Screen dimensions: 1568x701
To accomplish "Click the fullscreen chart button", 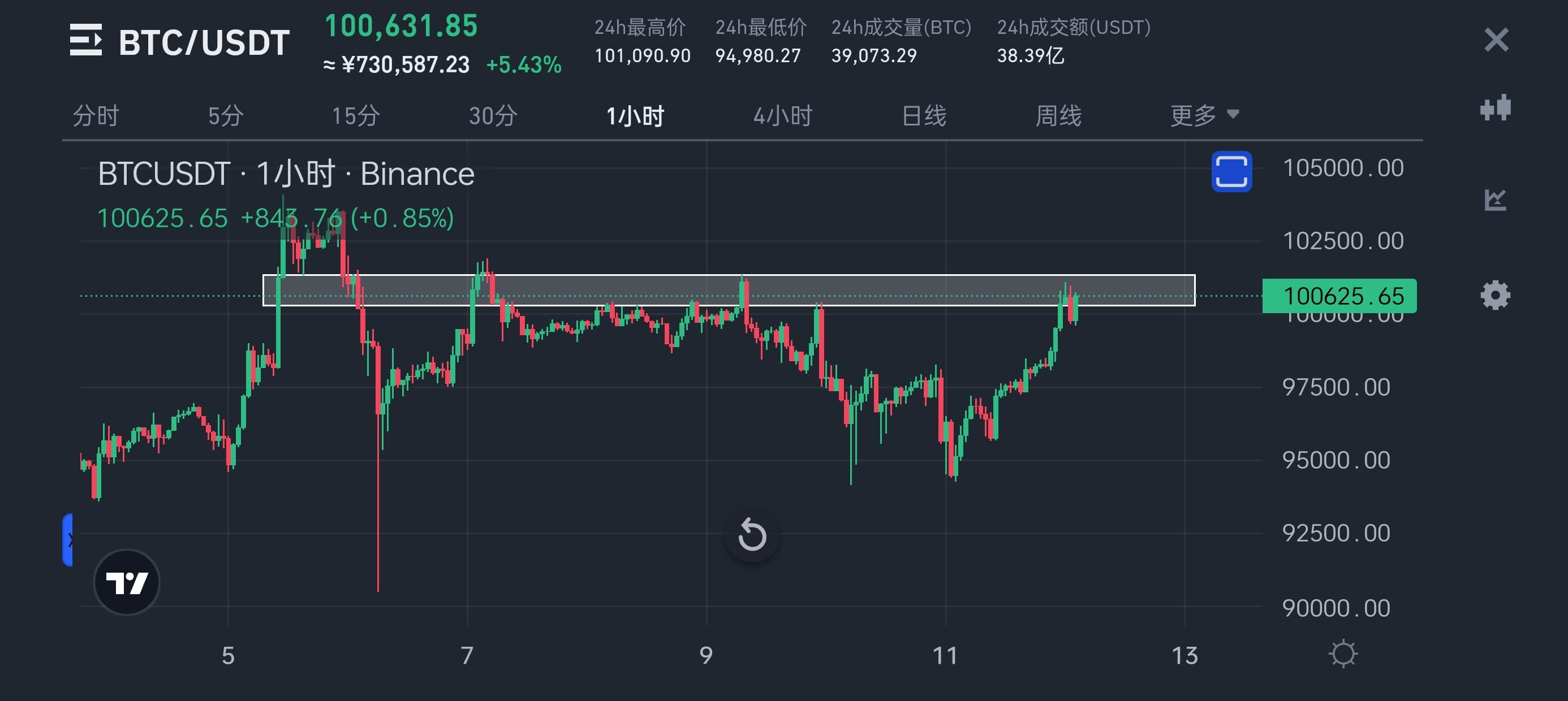I will point(1231,172).
